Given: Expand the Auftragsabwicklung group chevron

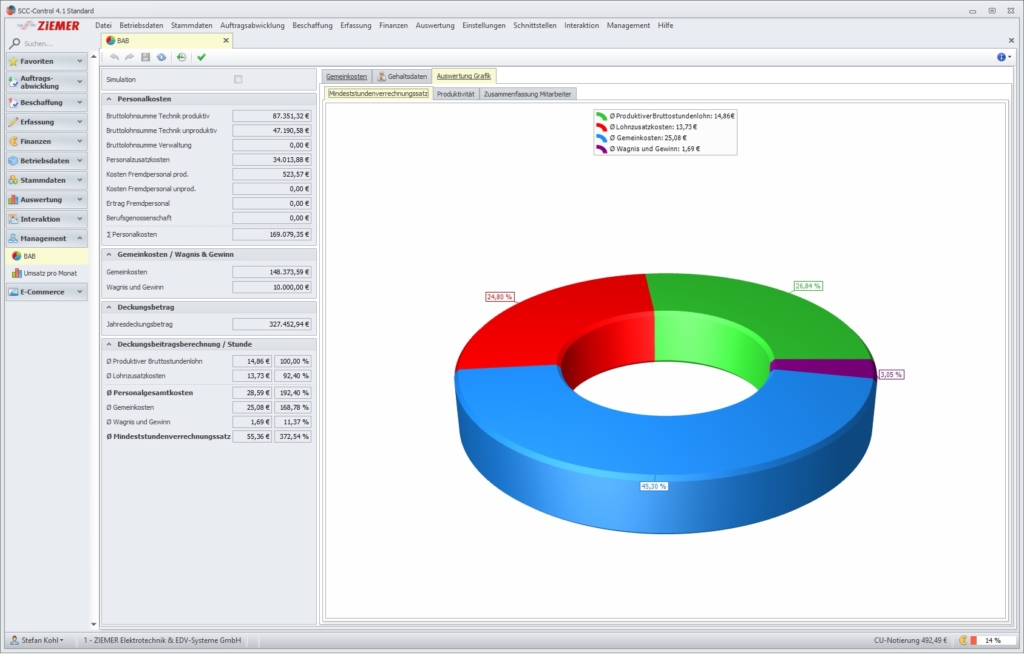Looking at the screenshot, I should (80, 82).
